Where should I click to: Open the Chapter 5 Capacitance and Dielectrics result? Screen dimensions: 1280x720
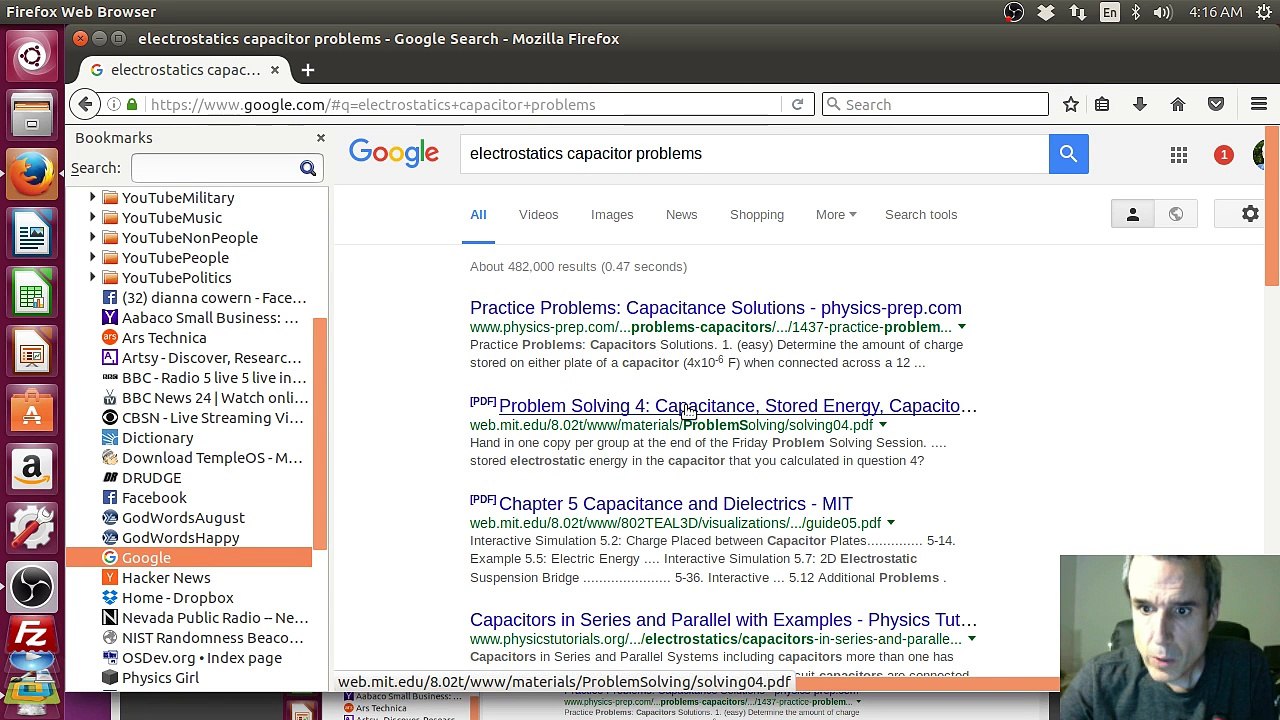coord(676,504)
